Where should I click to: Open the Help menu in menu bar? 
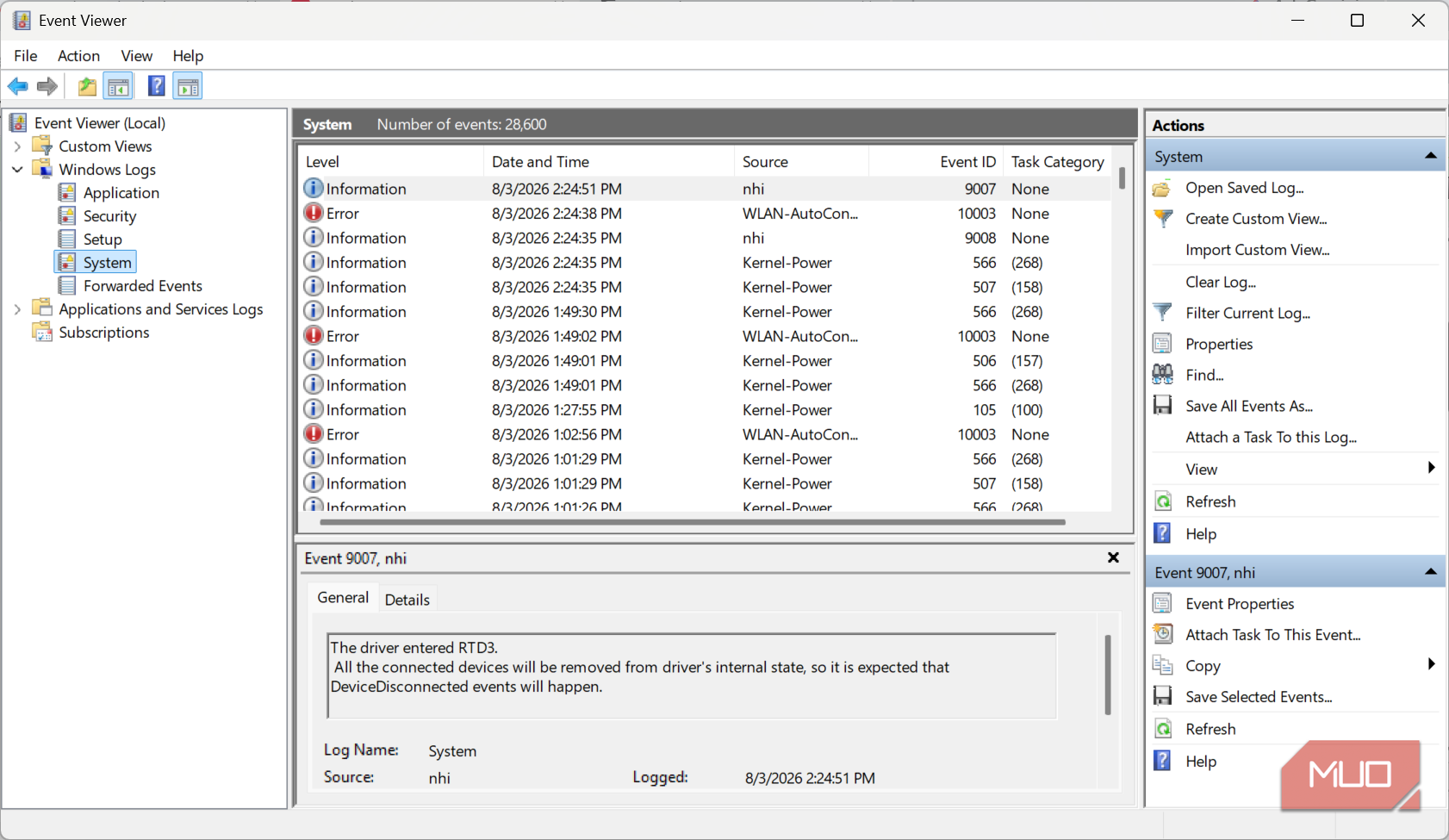click(x=188, y=56)
